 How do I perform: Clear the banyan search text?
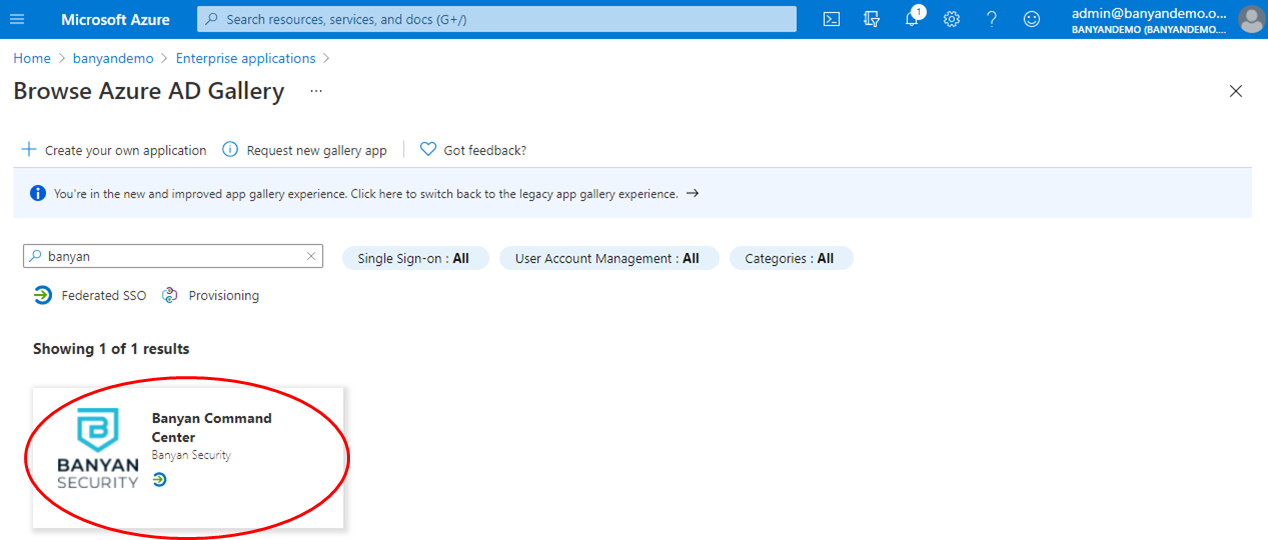click(x=311, y=257)
